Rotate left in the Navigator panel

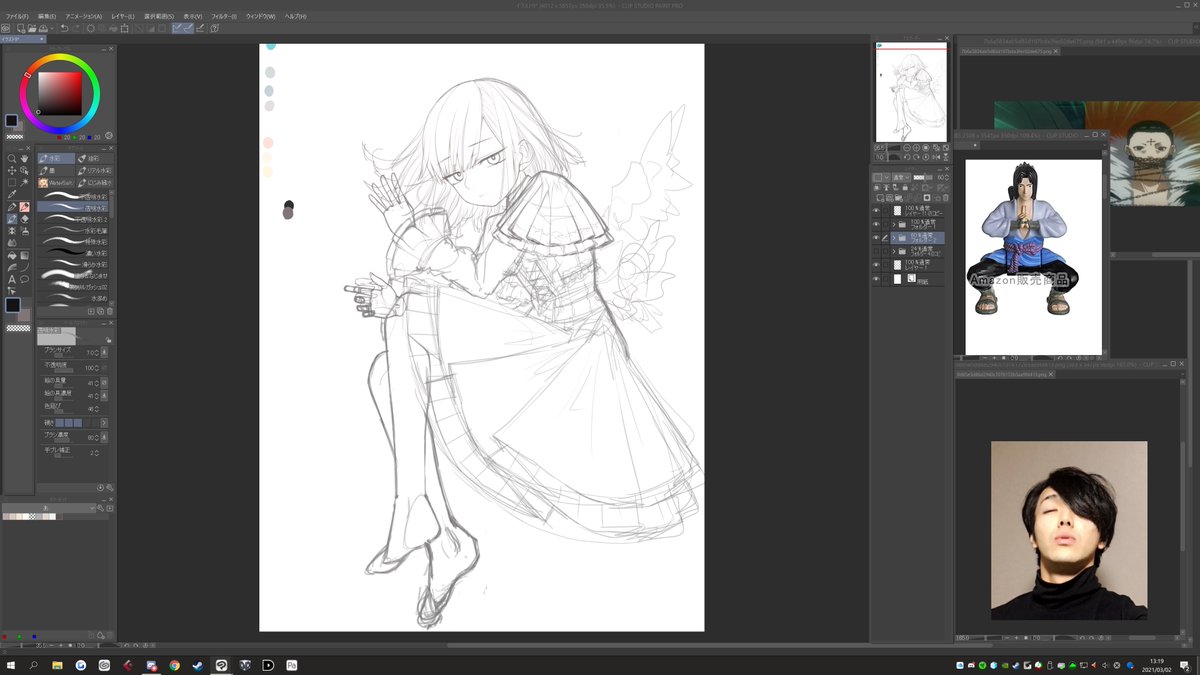click(x=907, y=157)
